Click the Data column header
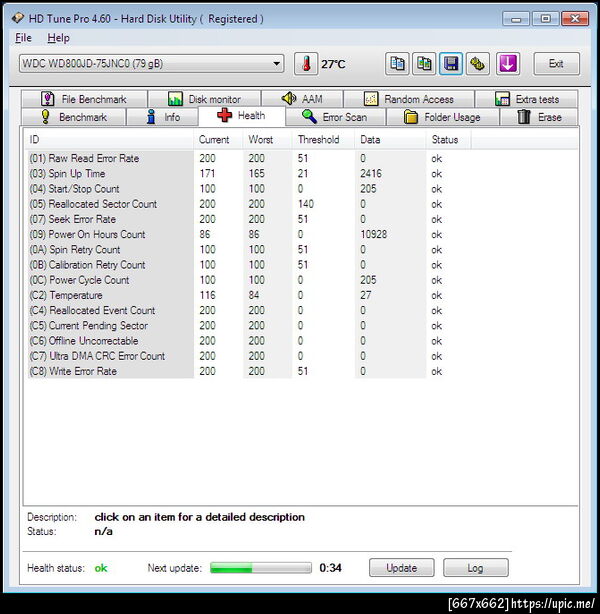Viewport: 600px width, 614px height. click(390, 140)
